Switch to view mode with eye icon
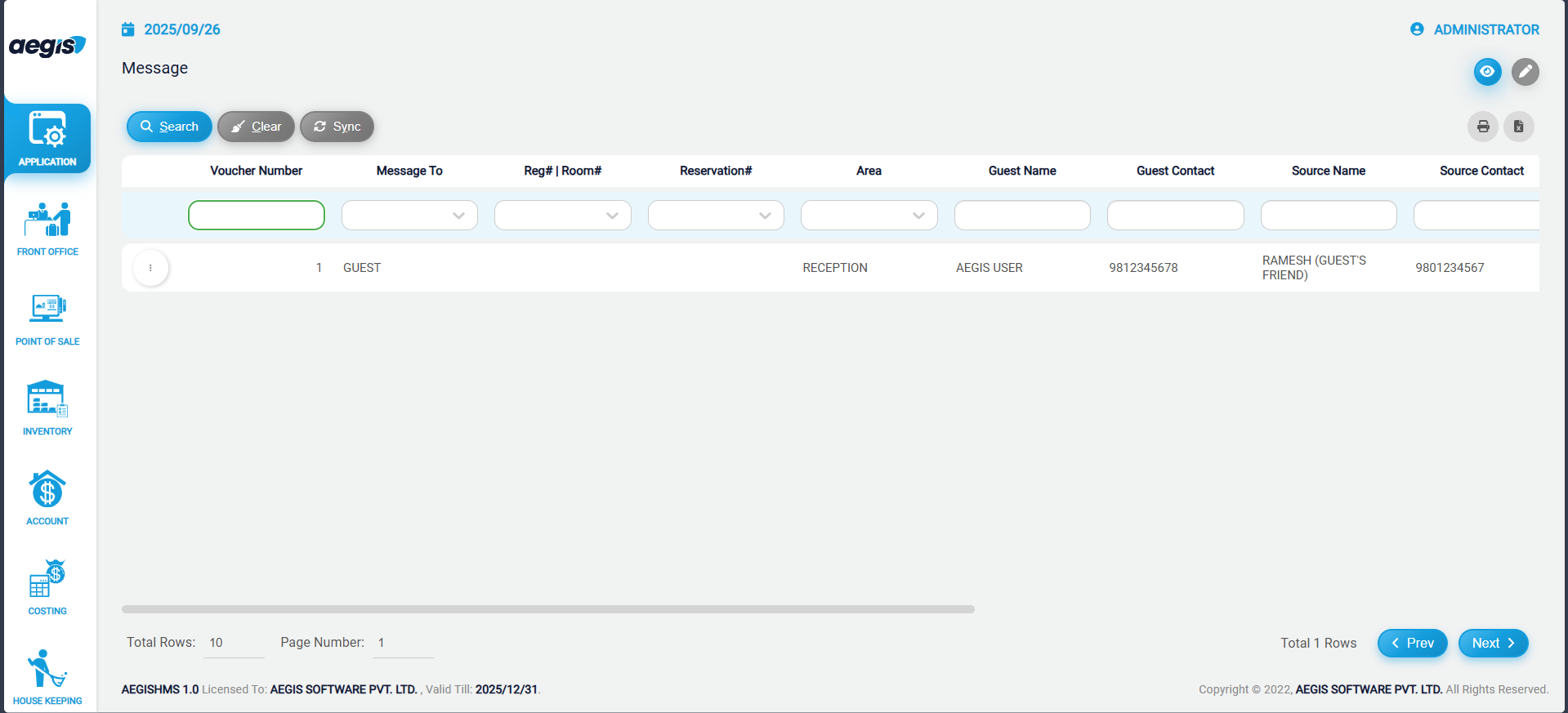 coord(1487,72)
